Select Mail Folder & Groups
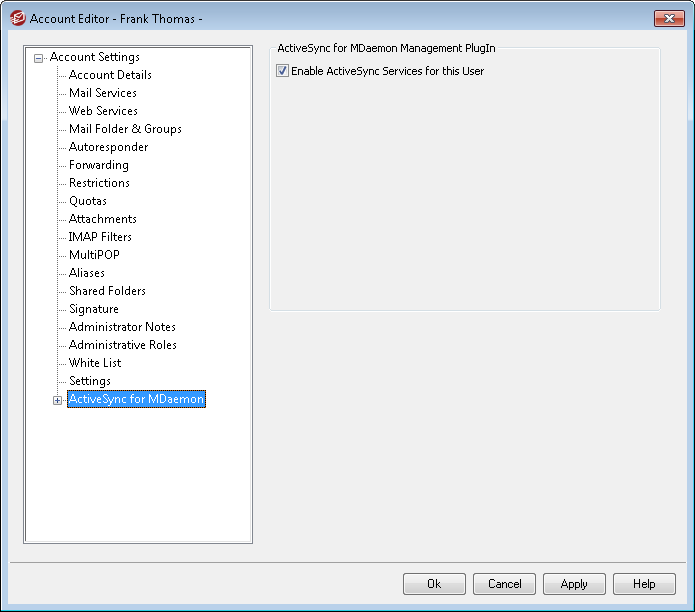The width and height of the screenshot is (695, 612). coord(125,129)
